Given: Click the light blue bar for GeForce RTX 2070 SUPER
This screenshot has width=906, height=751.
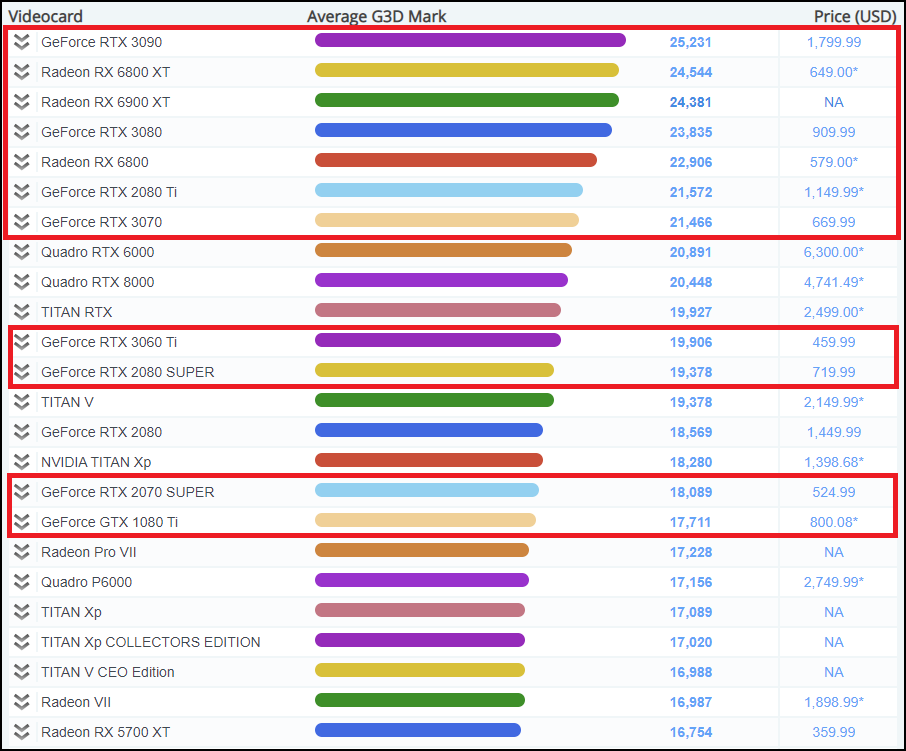Looking at the screenshot, I should coord(427,490).
